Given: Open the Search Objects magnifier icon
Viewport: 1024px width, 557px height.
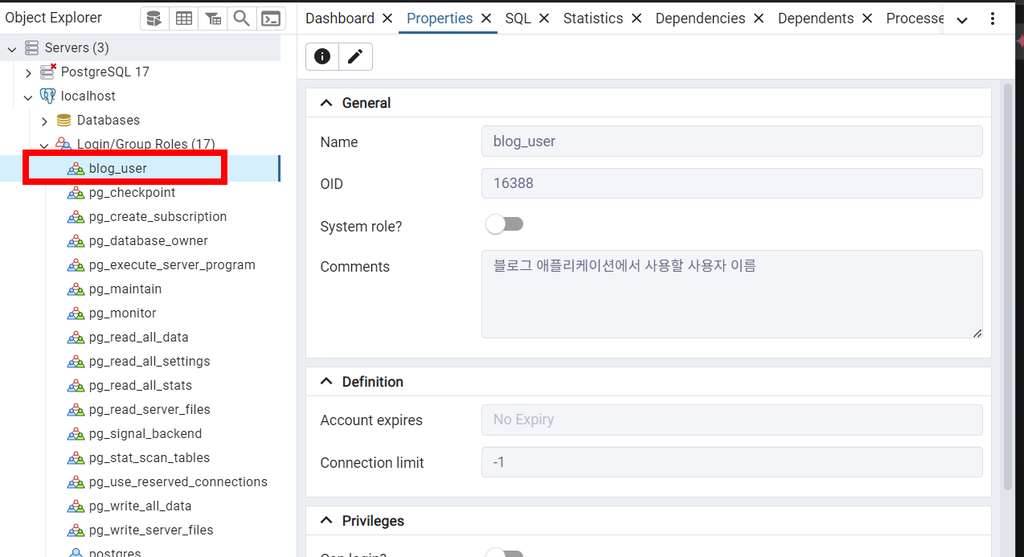Looking at the screenshot, I should [x=242, y=18].
